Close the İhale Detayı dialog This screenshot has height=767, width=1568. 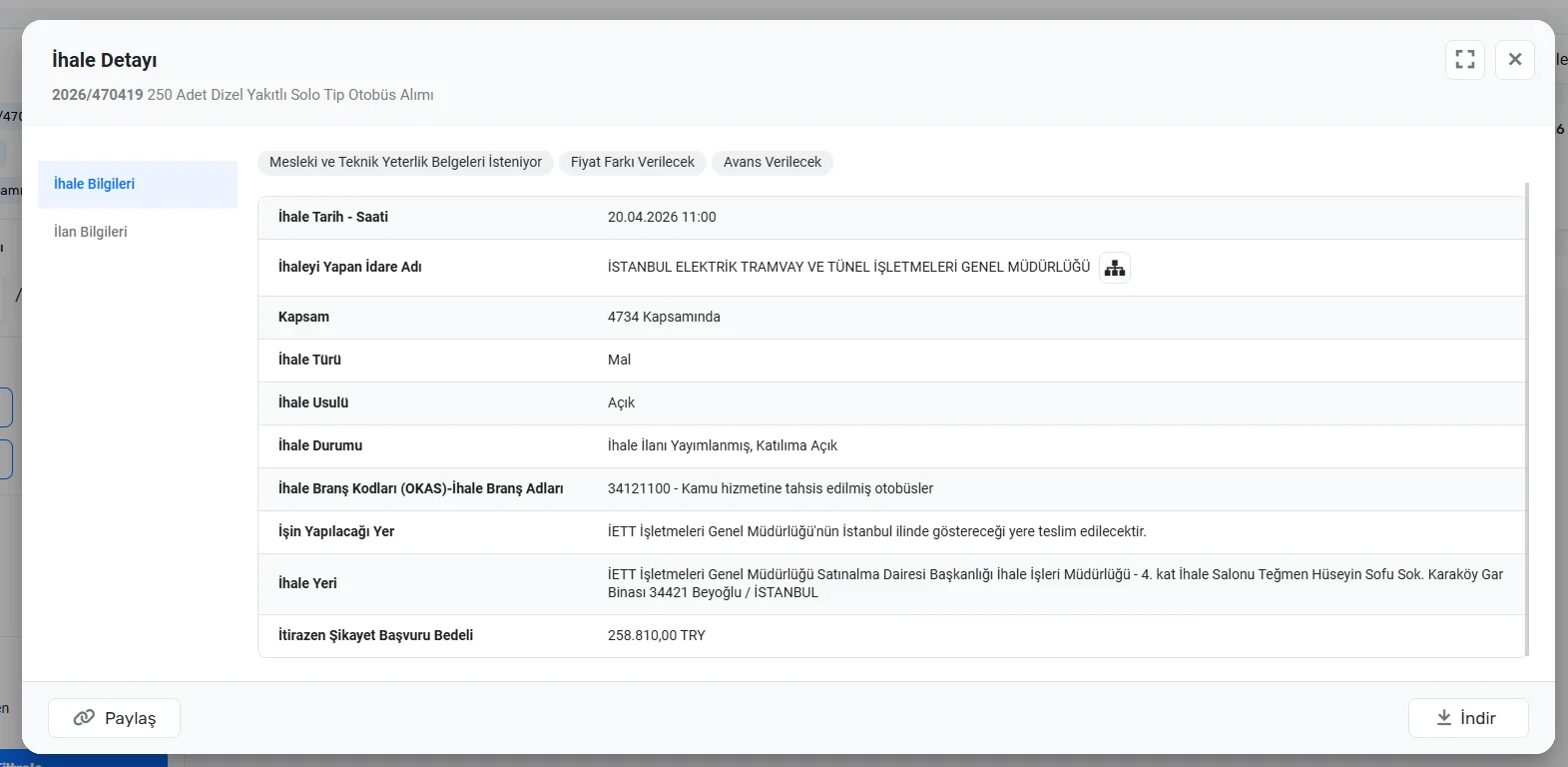point(1514,60)
